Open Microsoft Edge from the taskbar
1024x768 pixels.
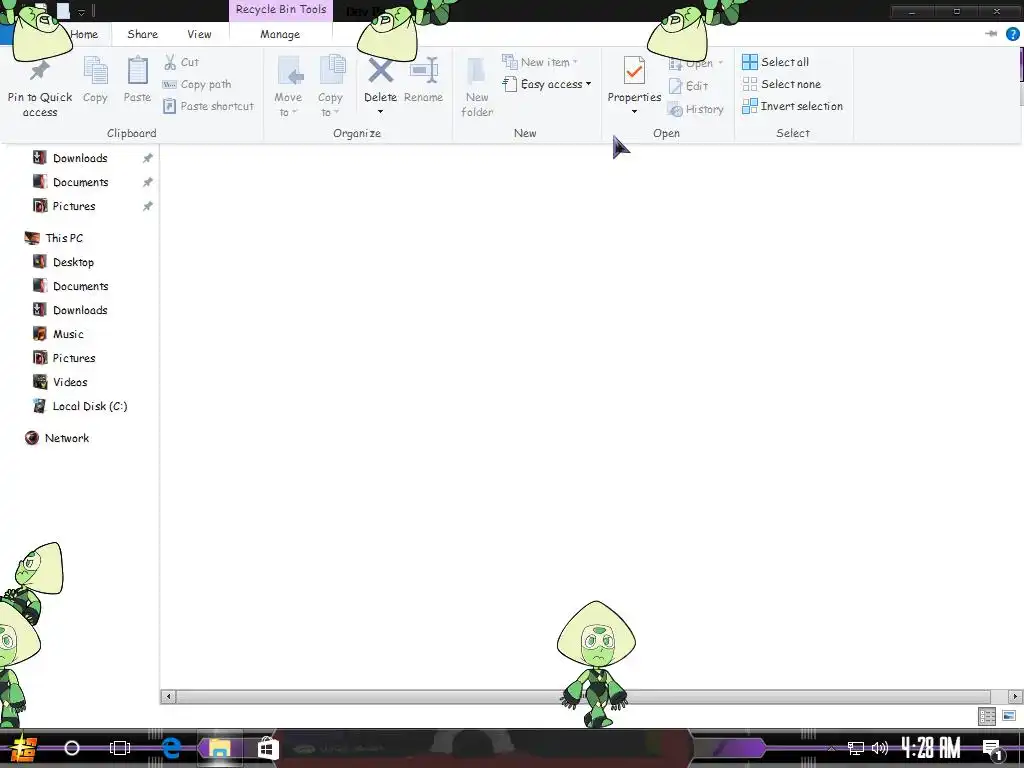pyautogui.click(x=171, y=748)
